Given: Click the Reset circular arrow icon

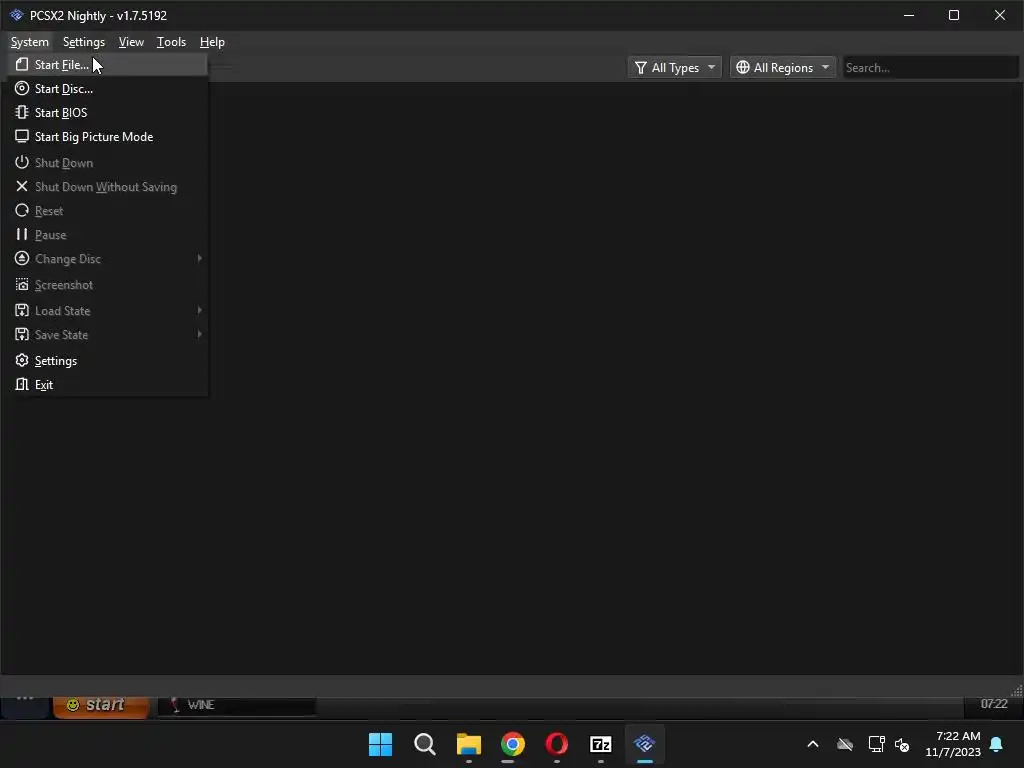Looking at the screenshot, I should tap(22, 210).
